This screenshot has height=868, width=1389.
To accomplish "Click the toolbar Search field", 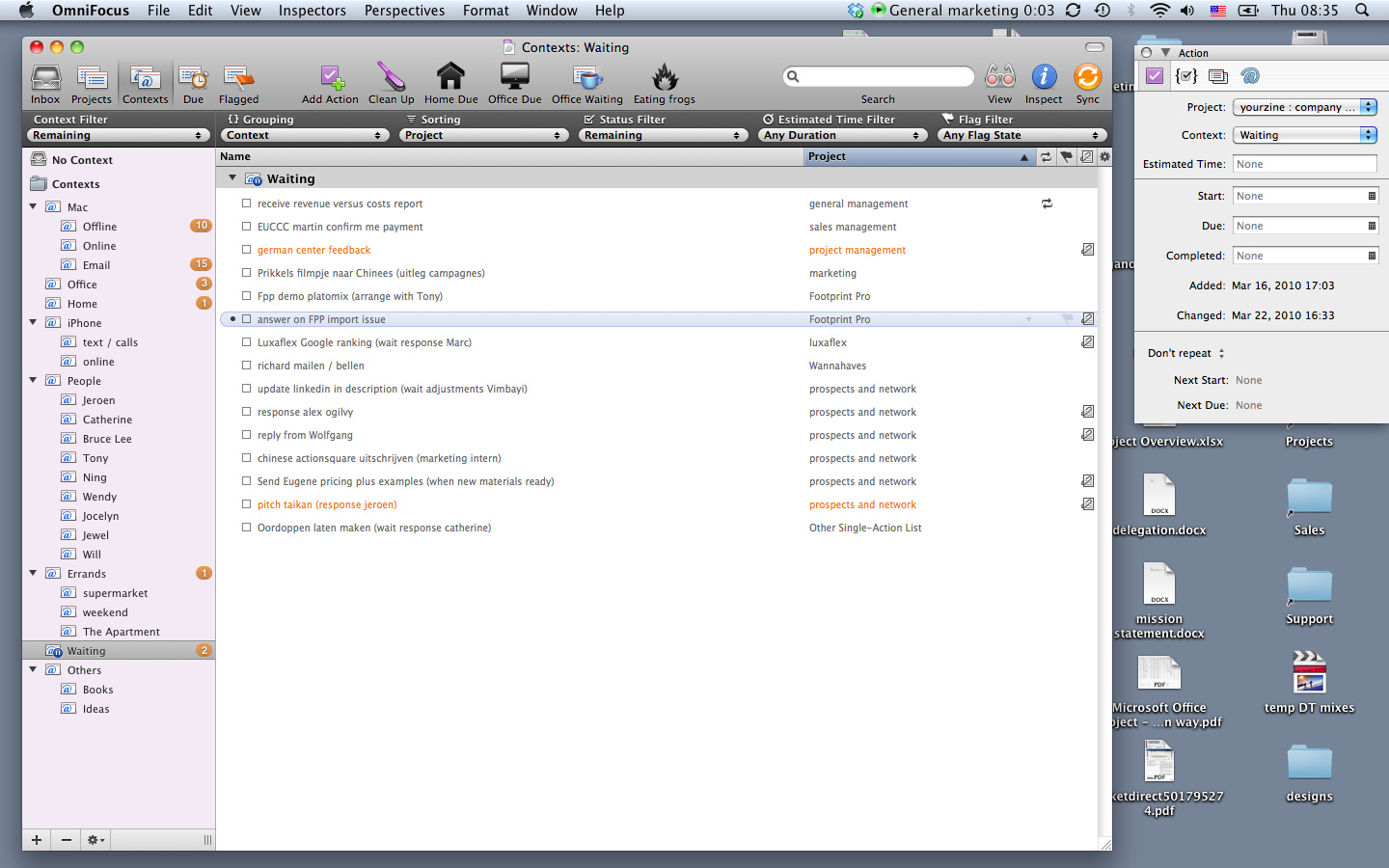I will 879,76.
